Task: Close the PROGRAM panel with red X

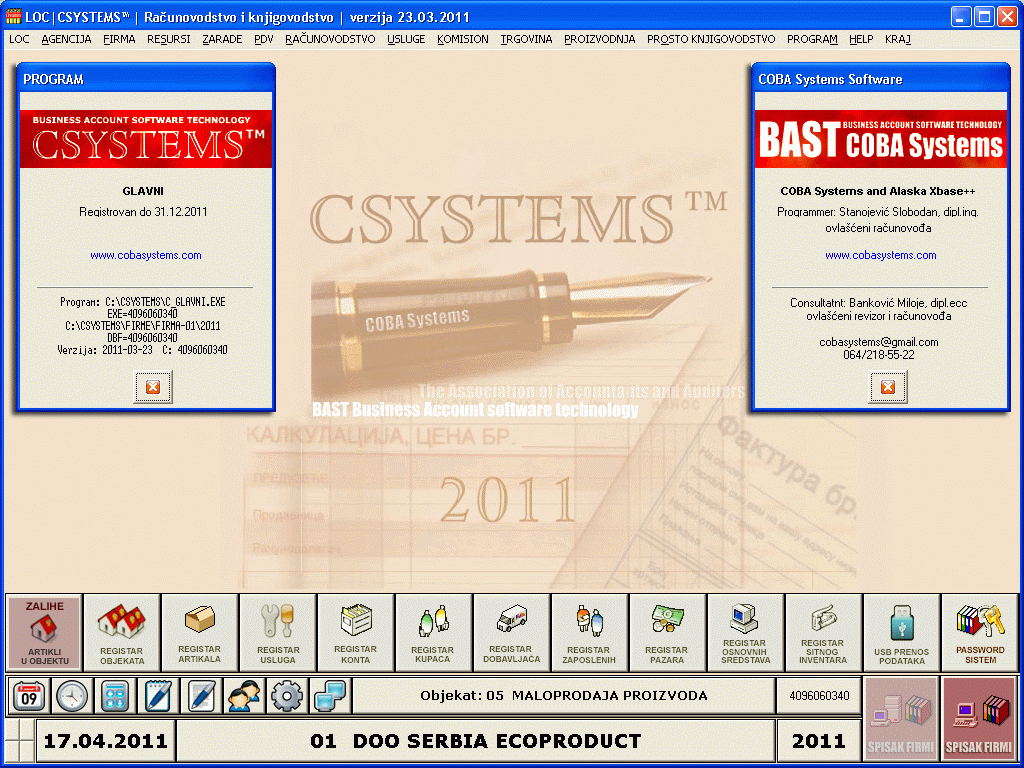Action: (153, 387)
